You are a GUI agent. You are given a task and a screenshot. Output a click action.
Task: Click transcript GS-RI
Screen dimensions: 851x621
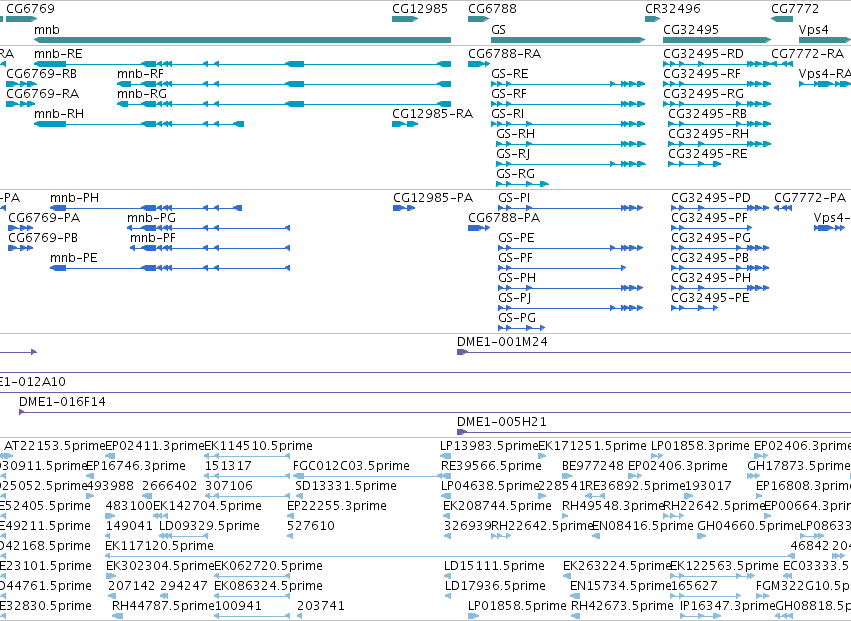coord(568,124)
